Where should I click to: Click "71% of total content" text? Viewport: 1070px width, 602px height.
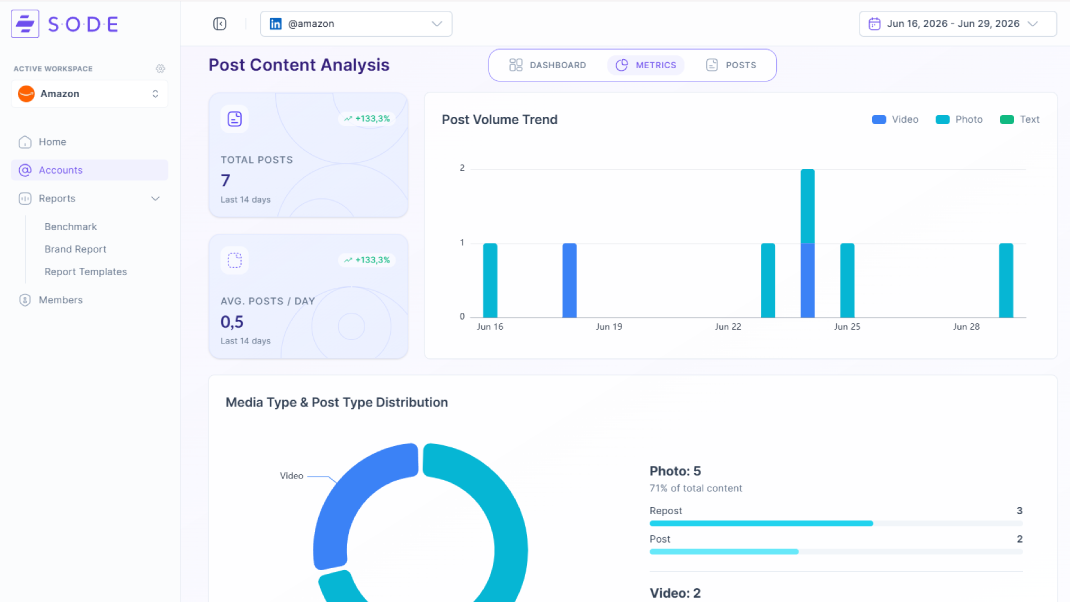(695, 488)
